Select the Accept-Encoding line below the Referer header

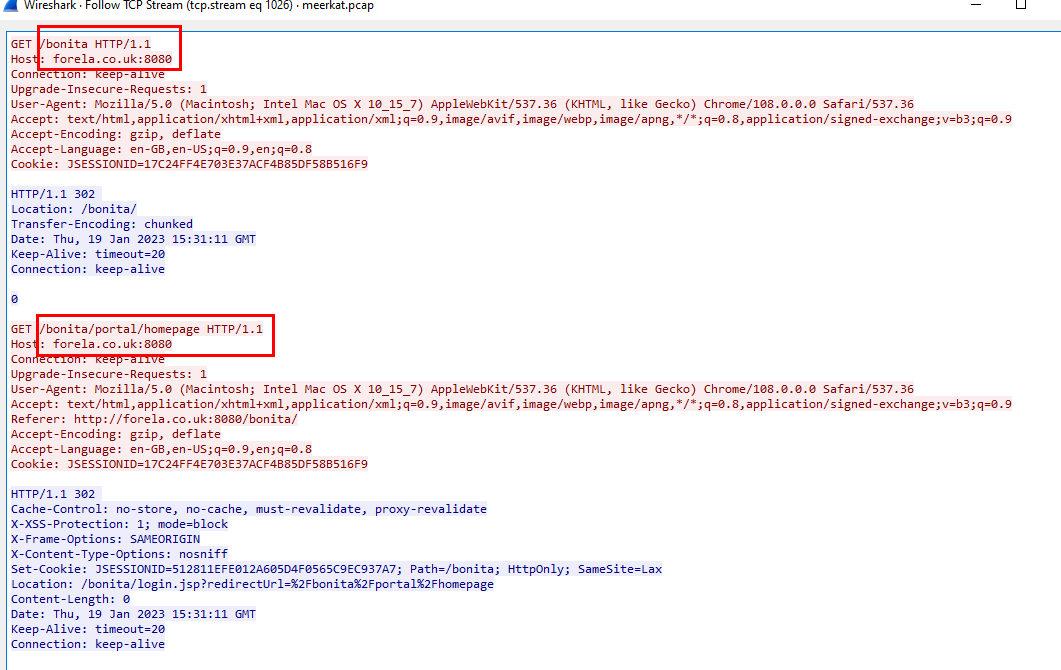pos(116,434)
